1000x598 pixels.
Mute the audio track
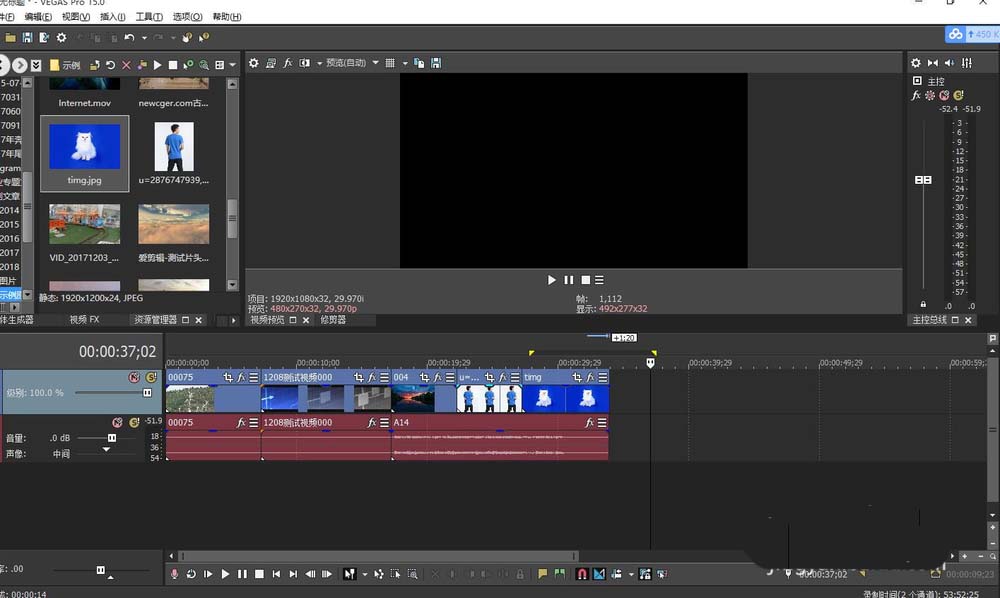point(117,422)
